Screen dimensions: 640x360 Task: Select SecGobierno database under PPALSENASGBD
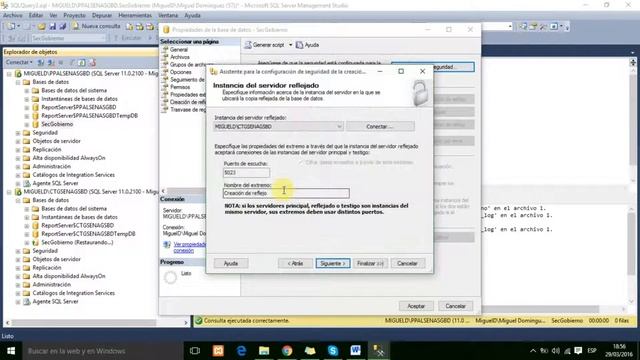coord(57,124)
